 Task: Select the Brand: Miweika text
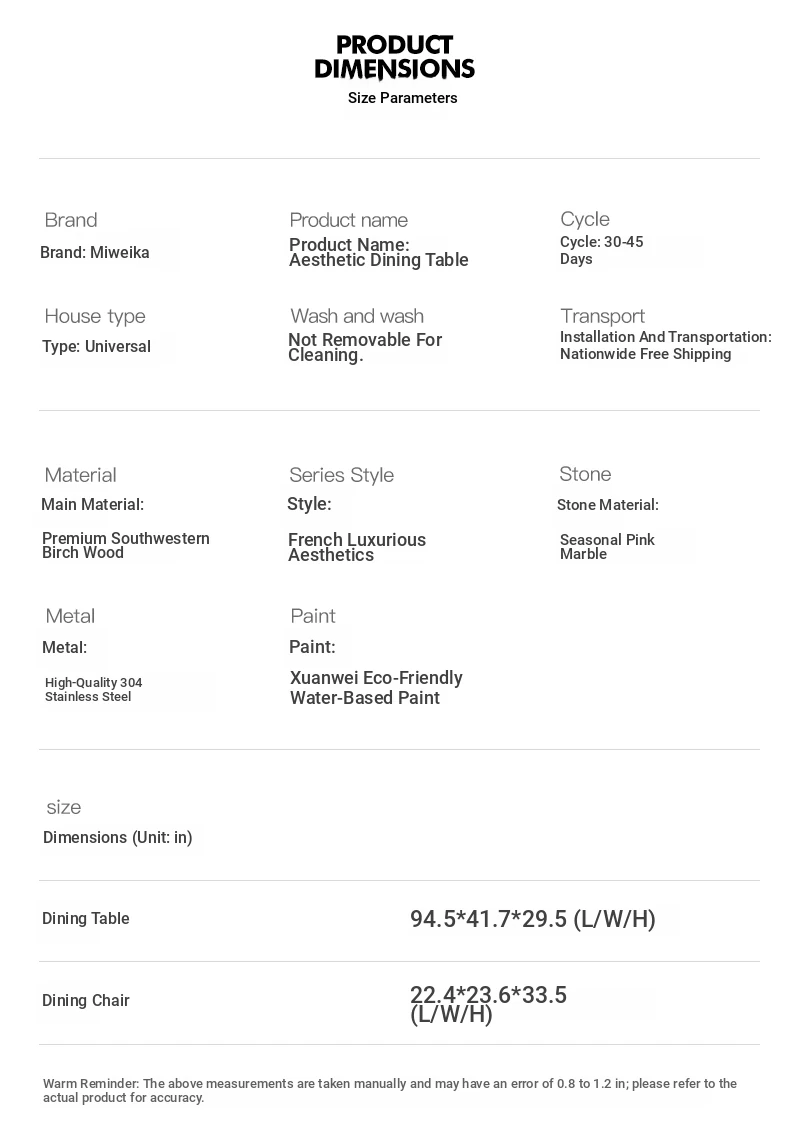click(95, 253)
